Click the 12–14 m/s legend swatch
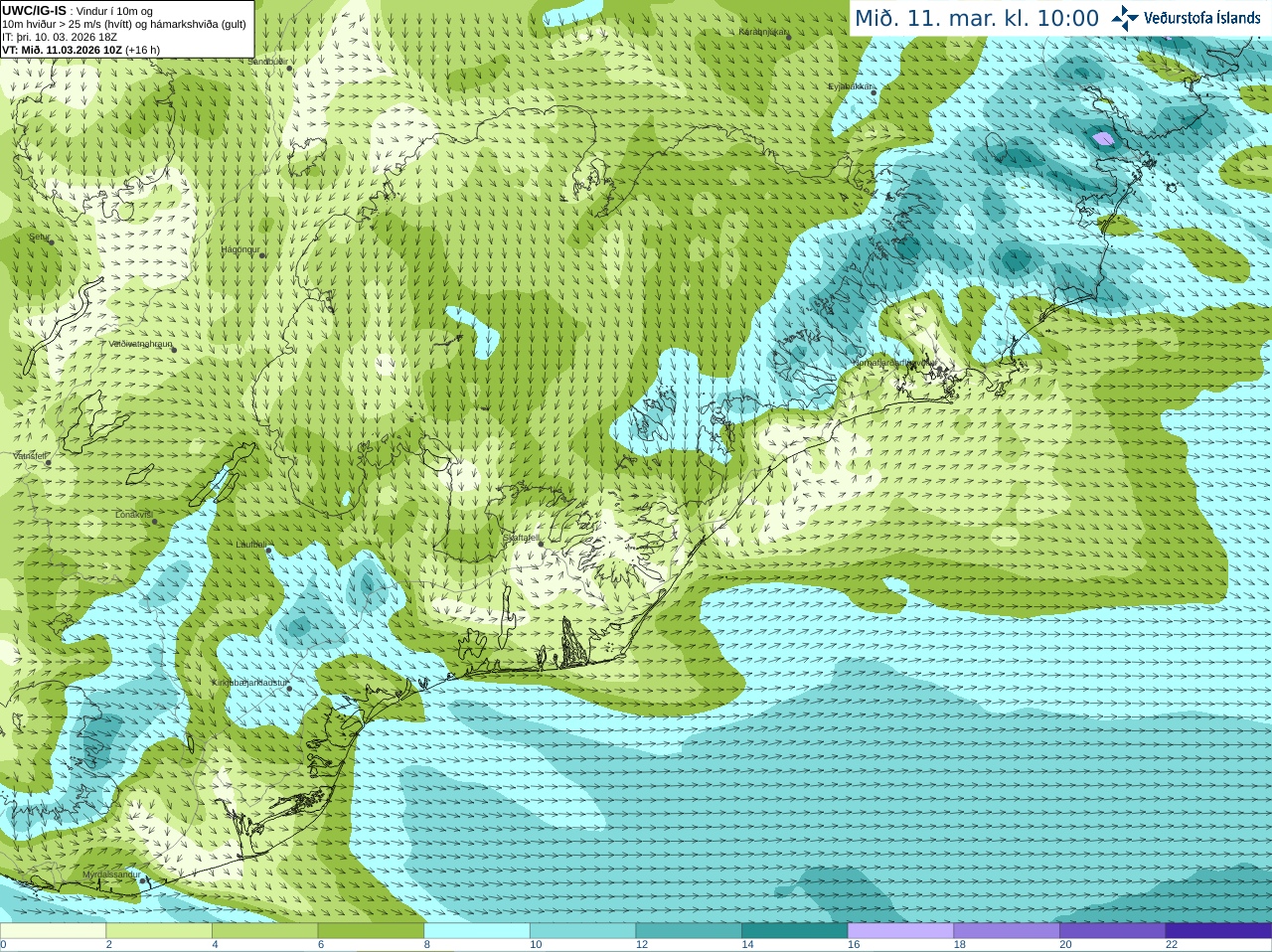 pos(689,931)
